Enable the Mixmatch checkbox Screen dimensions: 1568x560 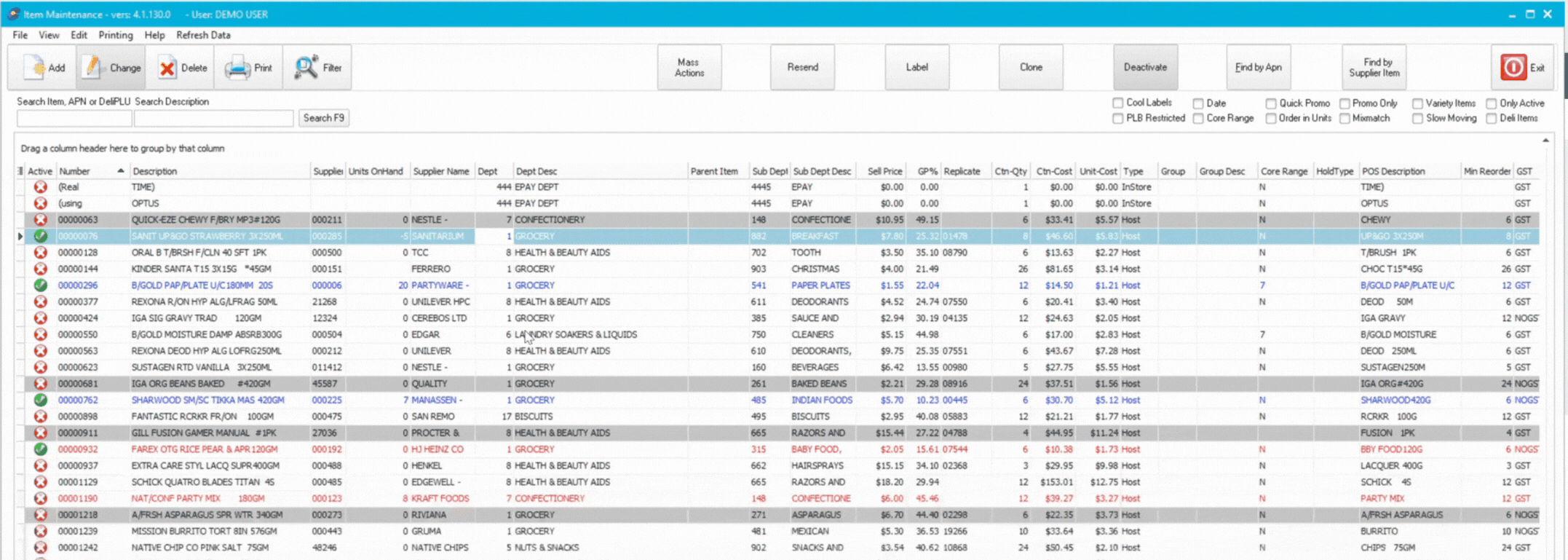point(1345,118)
